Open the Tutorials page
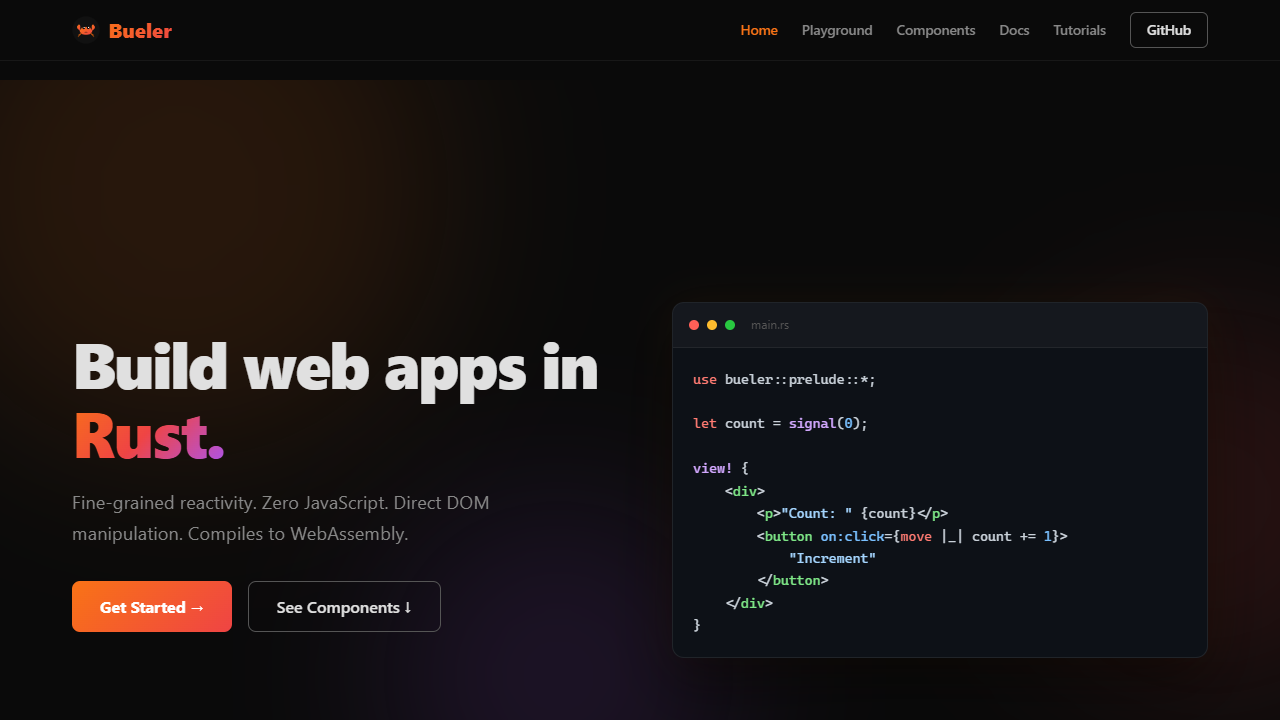Viewport: 1280px width, 720px height. [x=1079, y=30]
